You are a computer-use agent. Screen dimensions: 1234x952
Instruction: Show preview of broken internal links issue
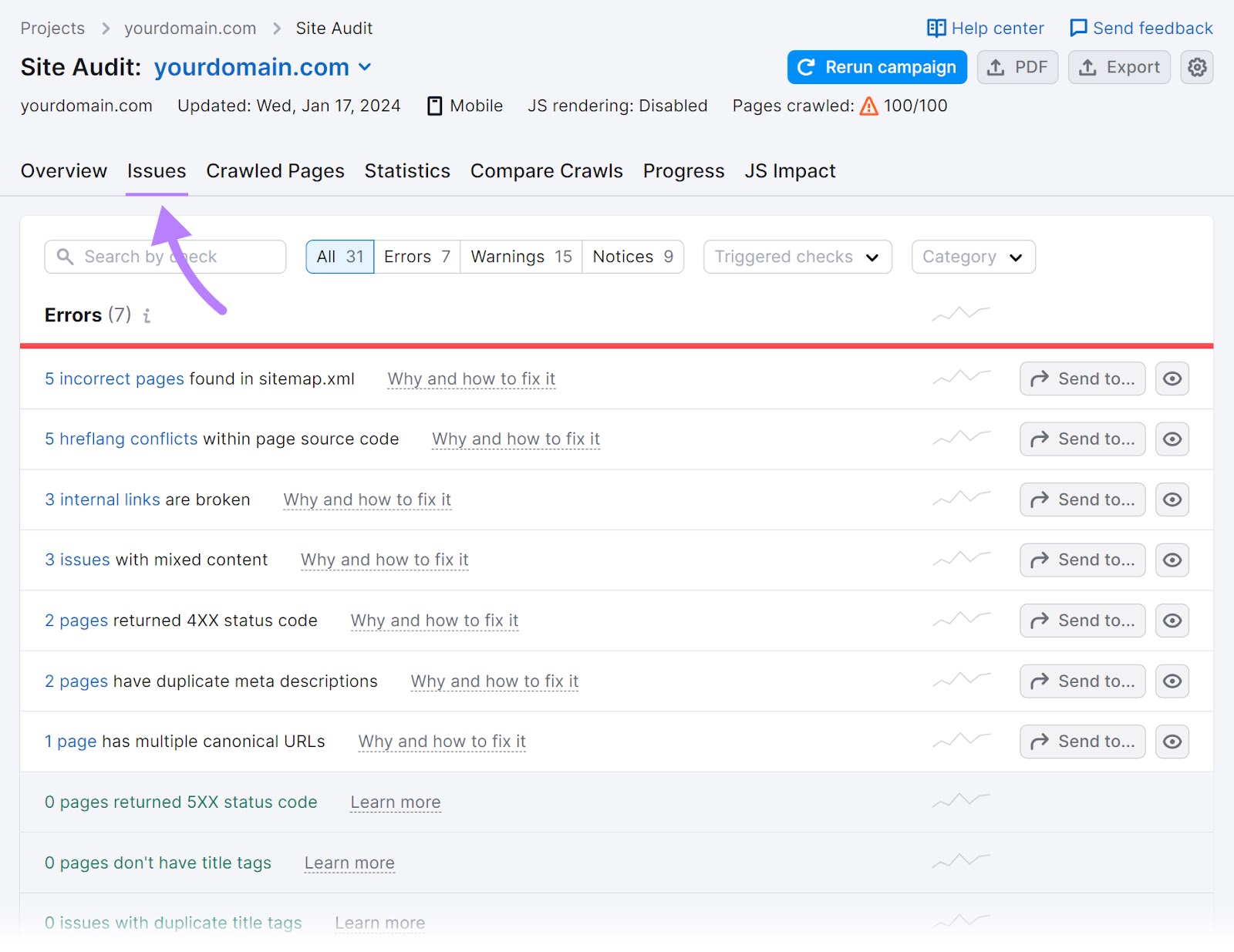coord(1172,500)
